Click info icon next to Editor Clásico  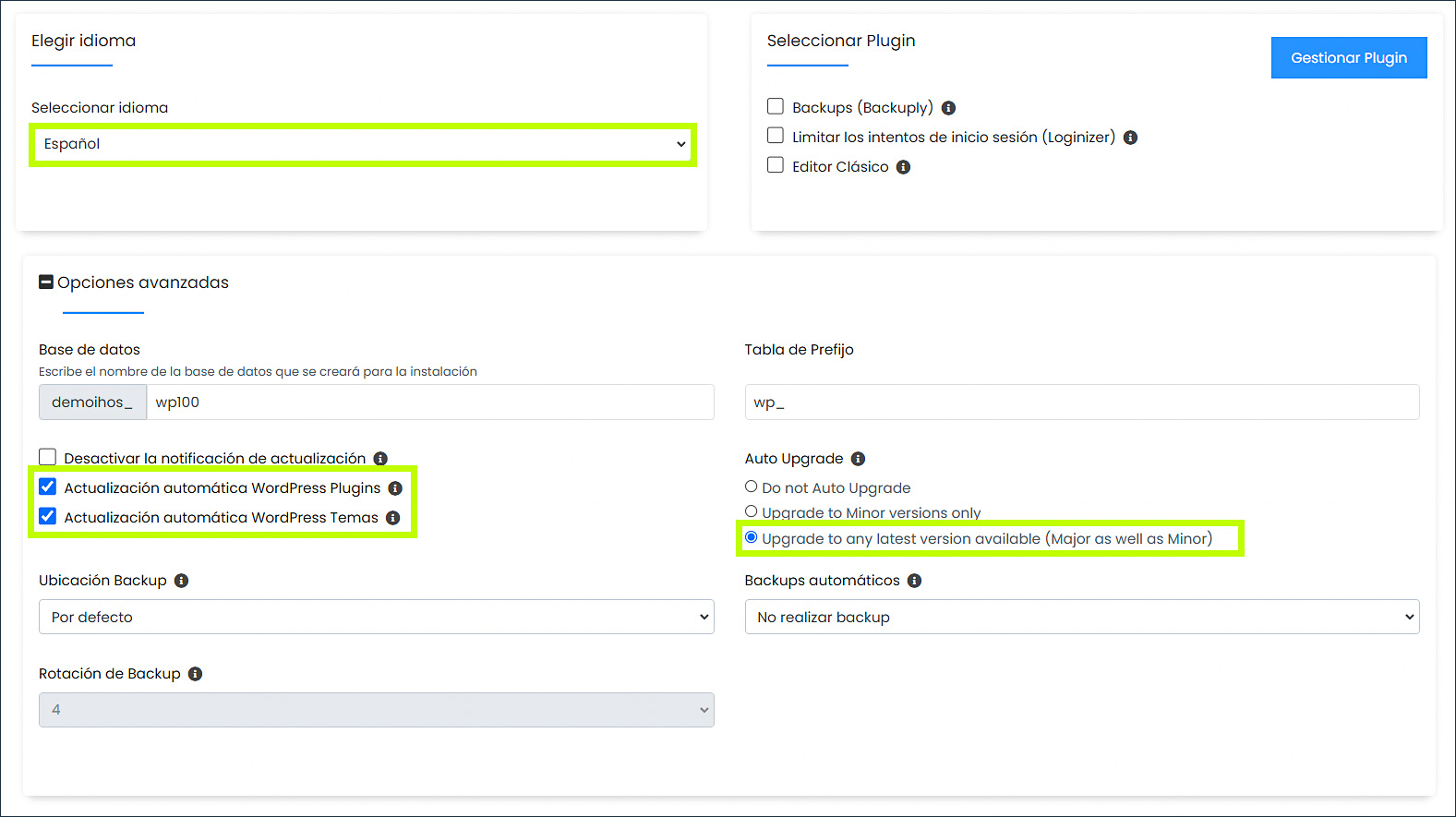pos(903,167)
